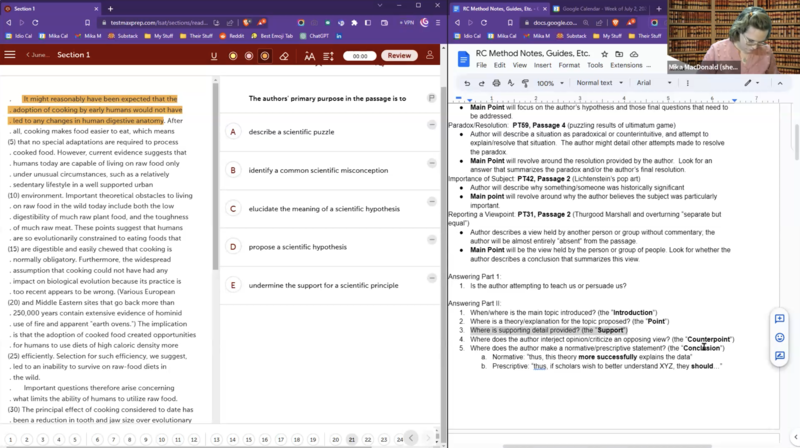Click the Review button
Image resolution: width=800 pixels, height=448 pixels.
click(400, 56)
